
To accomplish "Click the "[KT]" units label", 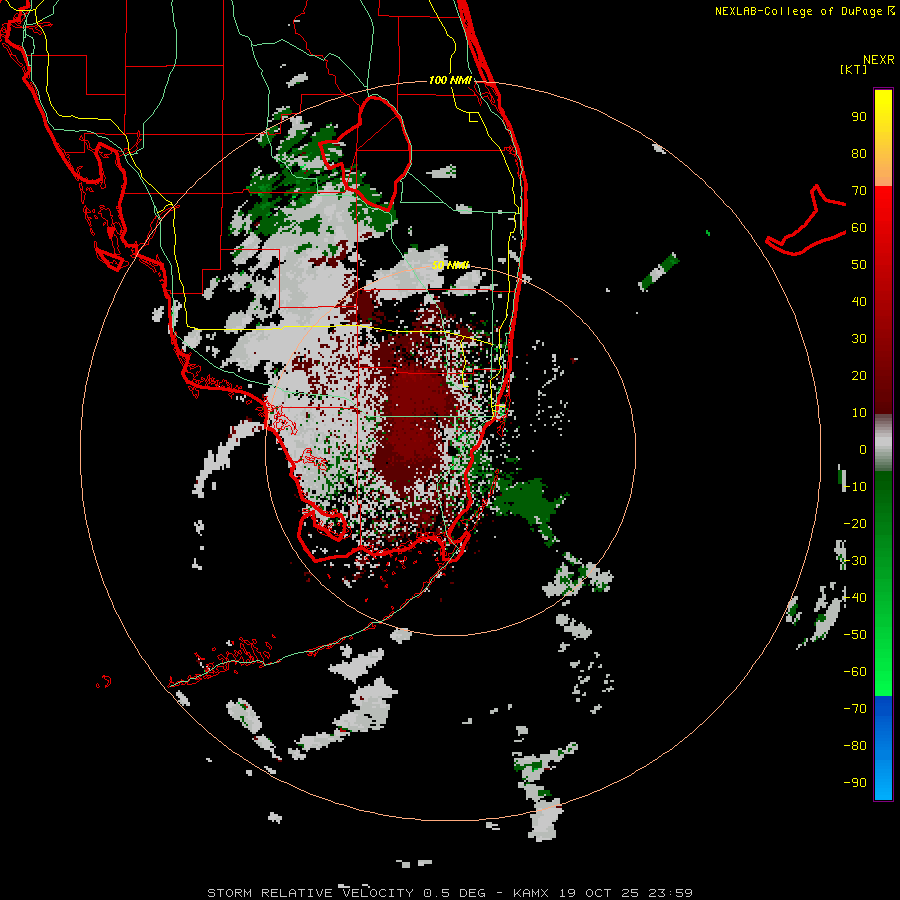I will (x=854, y=69).
